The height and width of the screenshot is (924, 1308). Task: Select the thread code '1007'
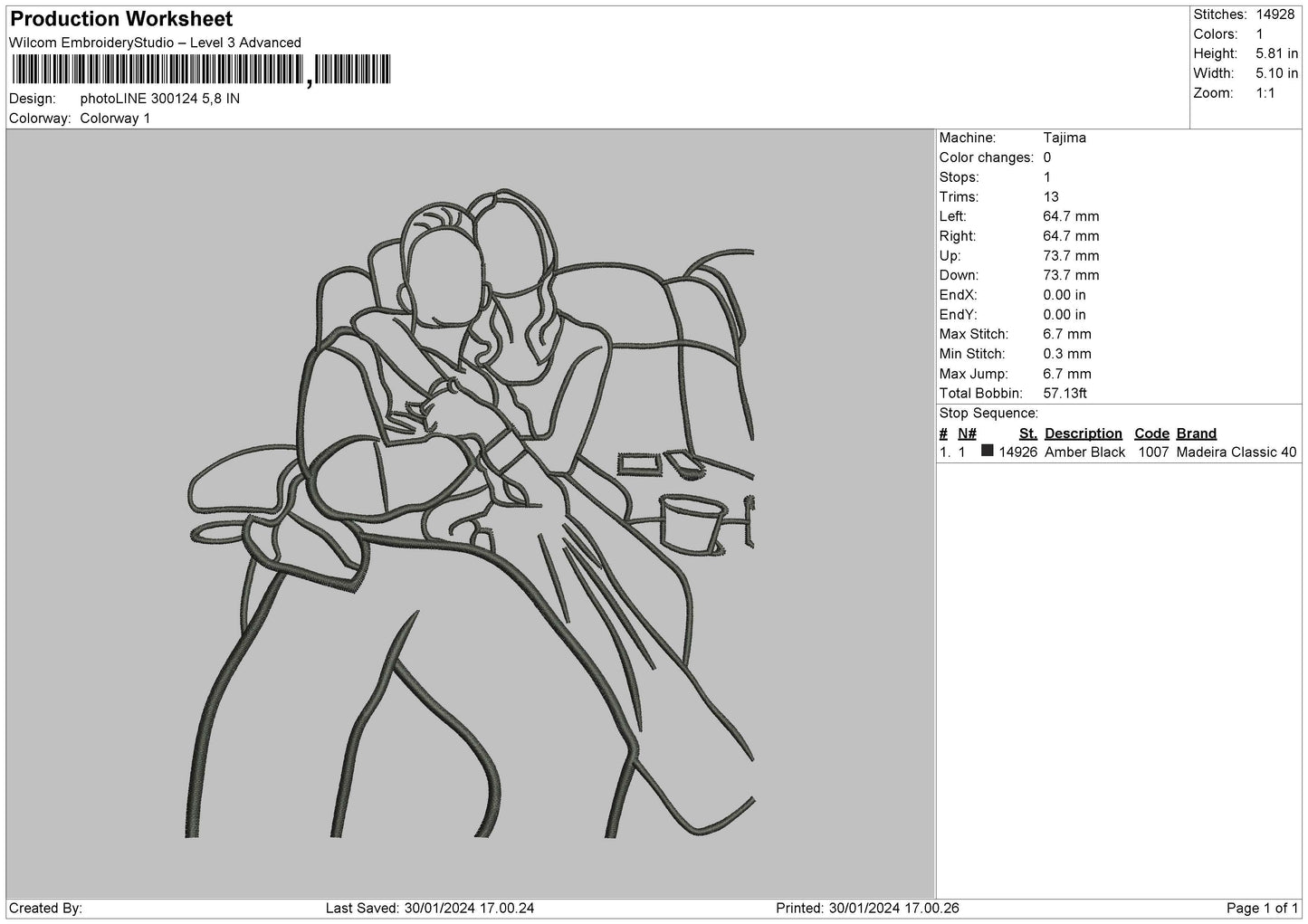1154,452
